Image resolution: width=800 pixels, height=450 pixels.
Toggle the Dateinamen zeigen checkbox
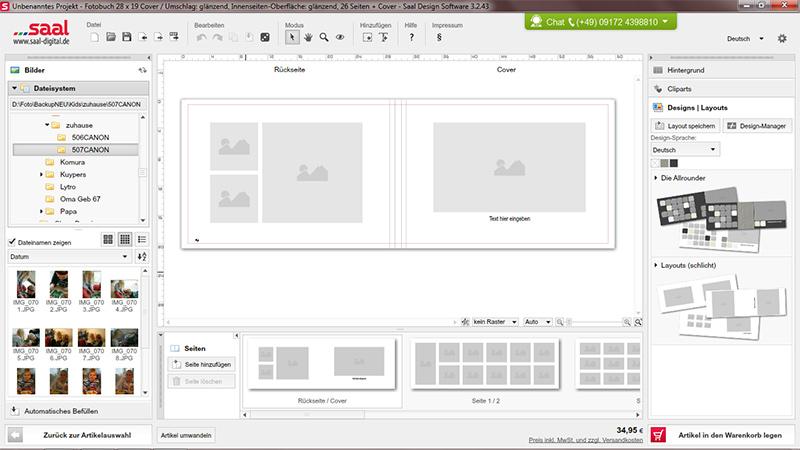[x=12, y=241]
